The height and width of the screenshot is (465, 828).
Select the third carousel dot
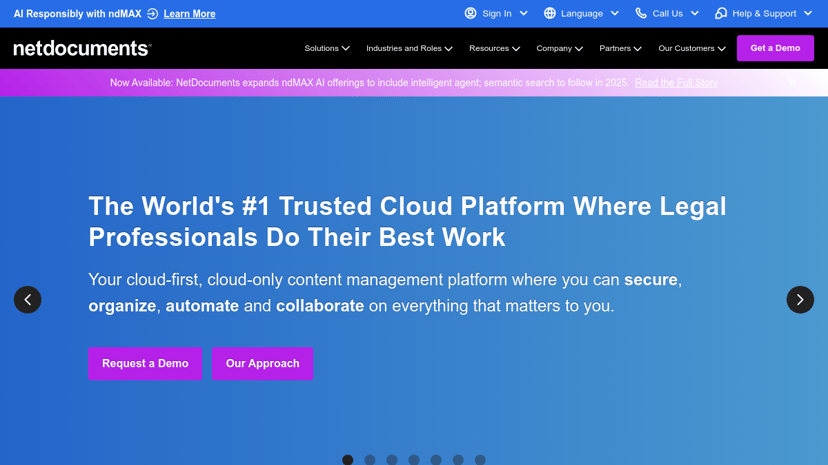coord(392,460)
